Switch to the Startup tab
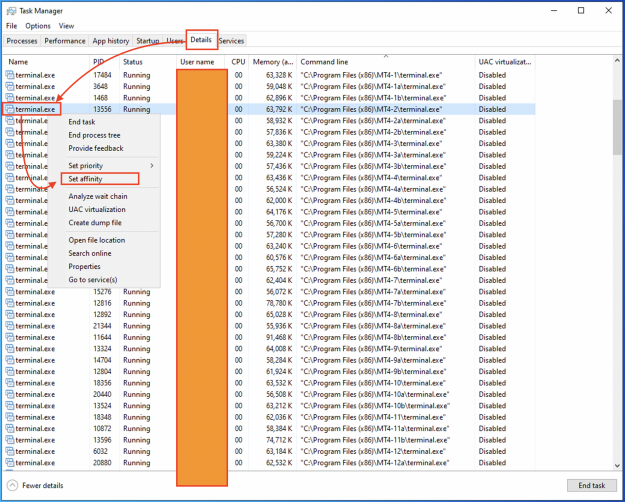625x502 pixels. pyautogui.click(x=147, y=41)
